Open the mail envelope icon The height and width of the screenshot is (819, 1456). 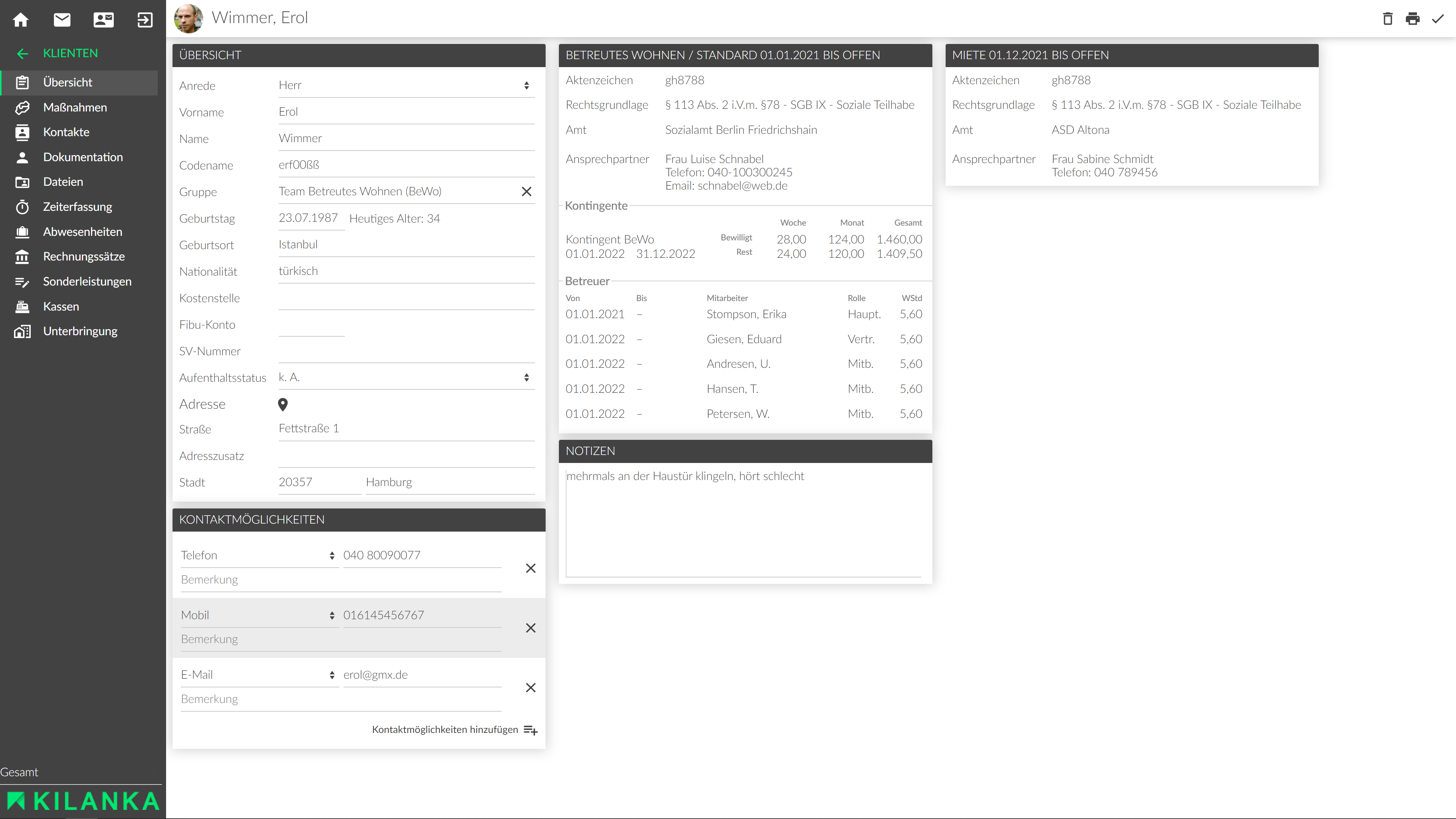tap(62, 20)
